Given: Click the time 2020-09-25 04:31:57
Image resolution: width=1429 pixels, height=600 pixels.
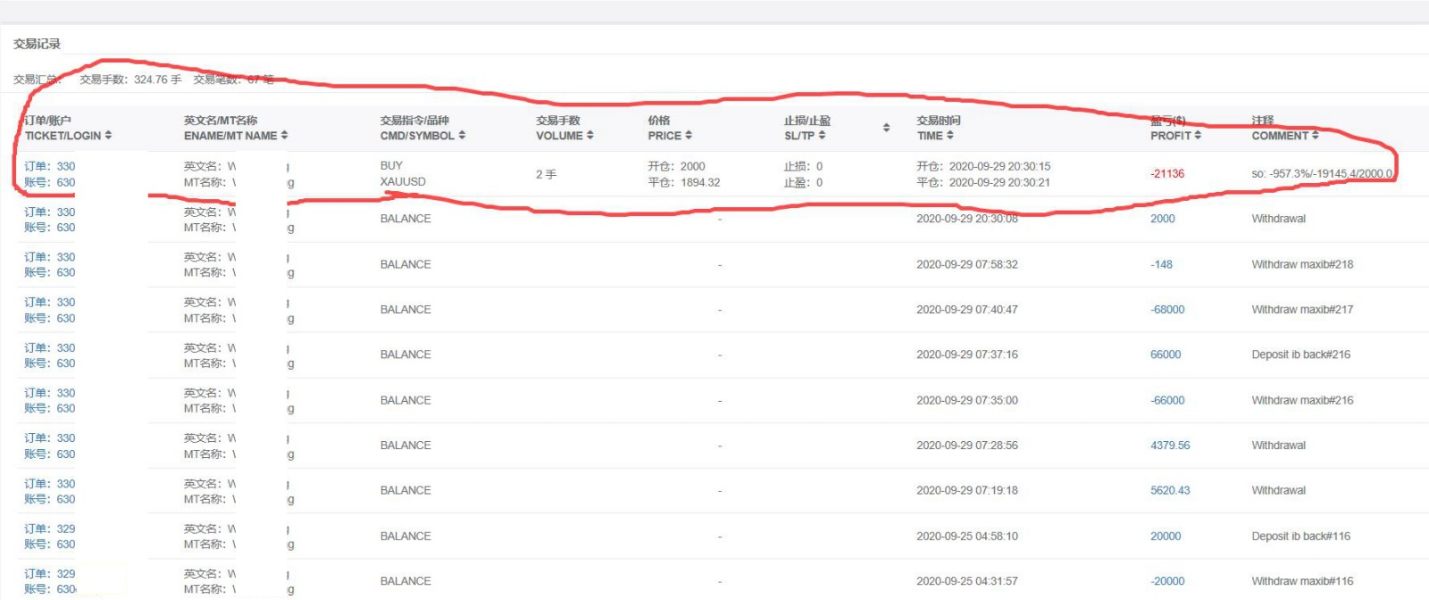Looking at the screenshot, I should tap(967, 581).
